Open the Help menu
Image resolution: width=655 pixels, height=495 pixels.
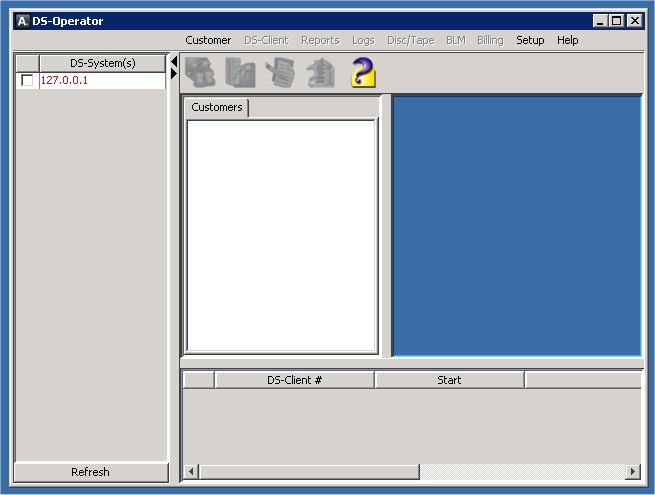568,40
